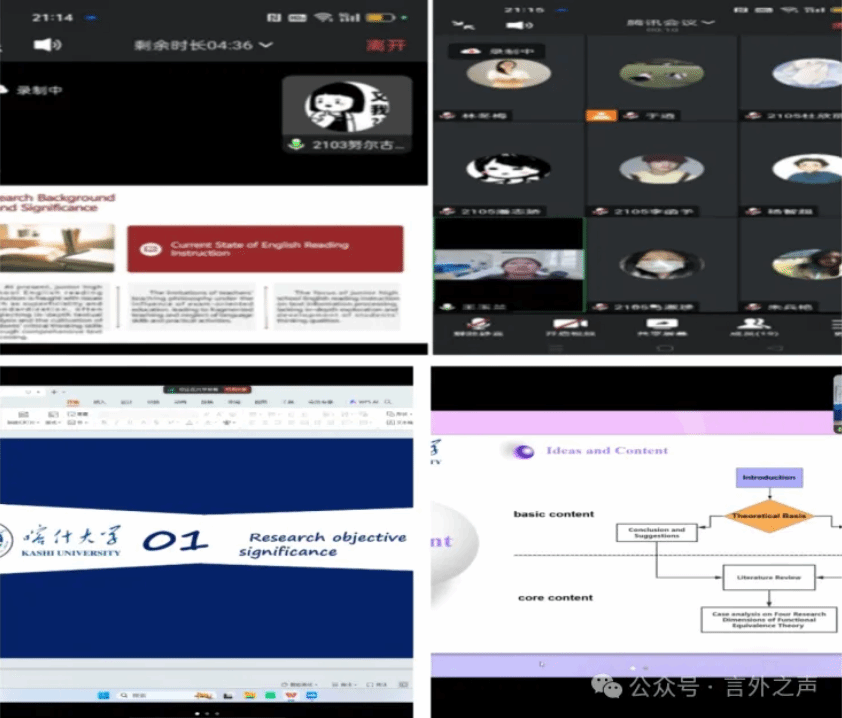
Task: Click the orange Theoretical Basis diamond
Action: 769,516
